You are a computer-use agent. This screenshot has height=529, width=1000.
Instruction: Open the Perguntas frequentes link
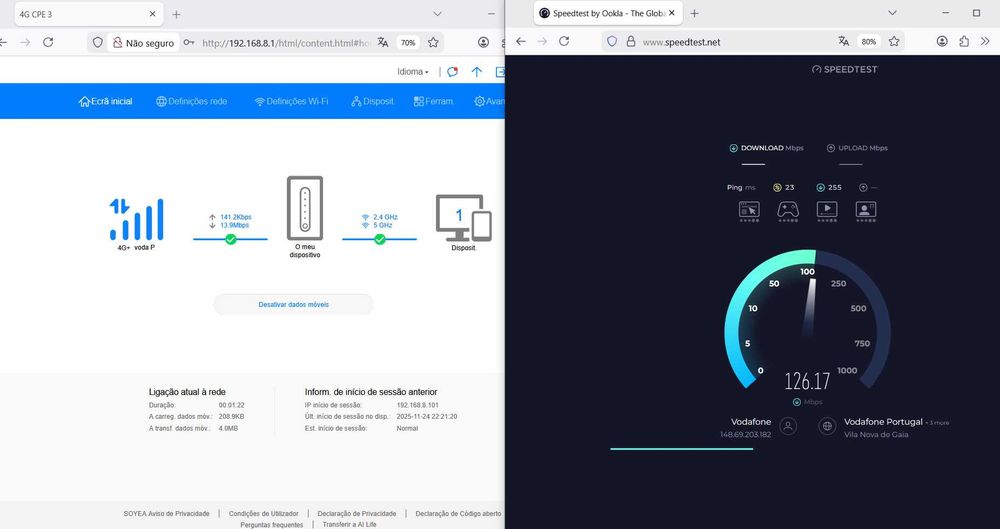(x=272, y=525)
